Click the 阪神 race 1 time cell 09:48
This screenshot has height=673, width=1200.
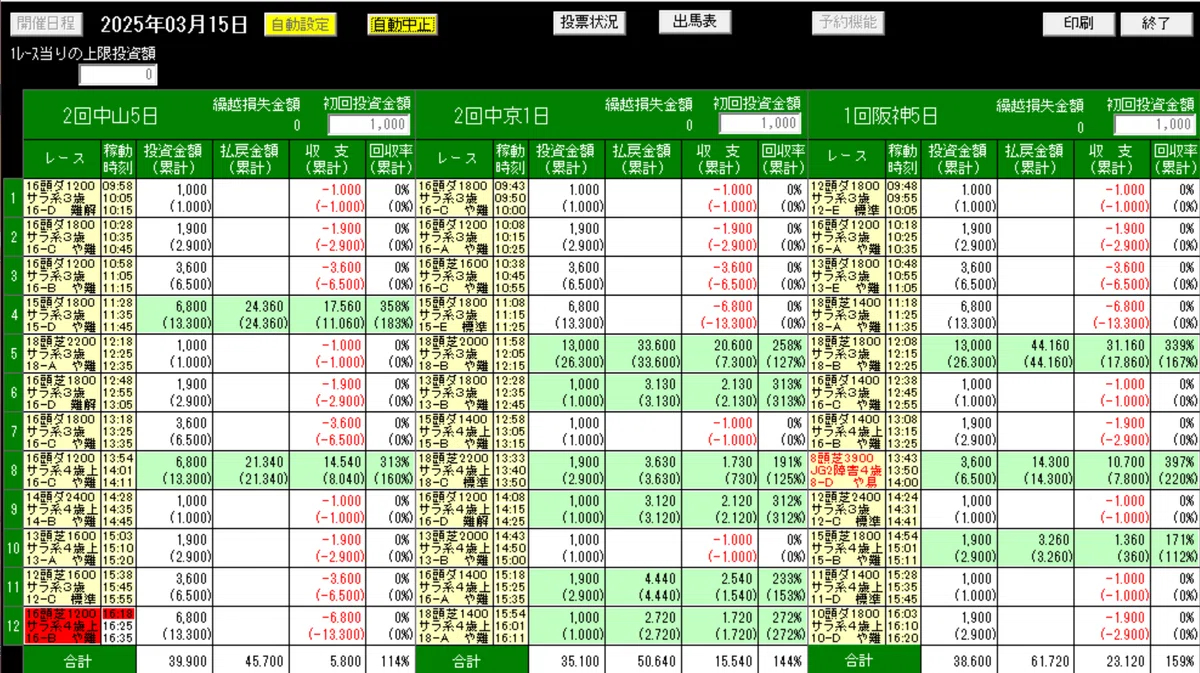(x=903, y=198)
